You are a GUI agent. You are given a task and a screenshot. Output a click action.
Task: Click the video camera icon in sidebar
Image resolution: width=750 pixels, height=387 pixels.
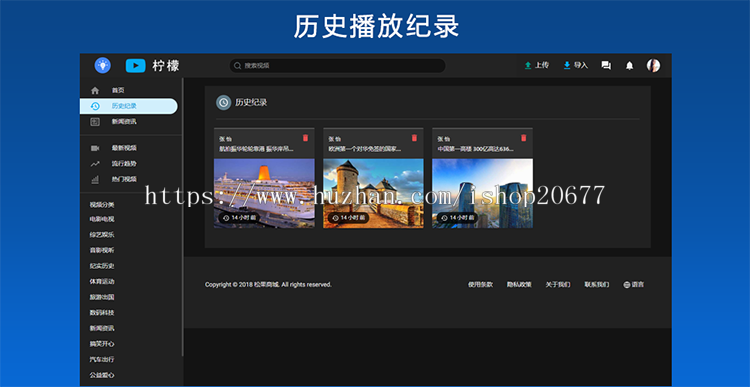pyautogui.click(x=95, y=148)
